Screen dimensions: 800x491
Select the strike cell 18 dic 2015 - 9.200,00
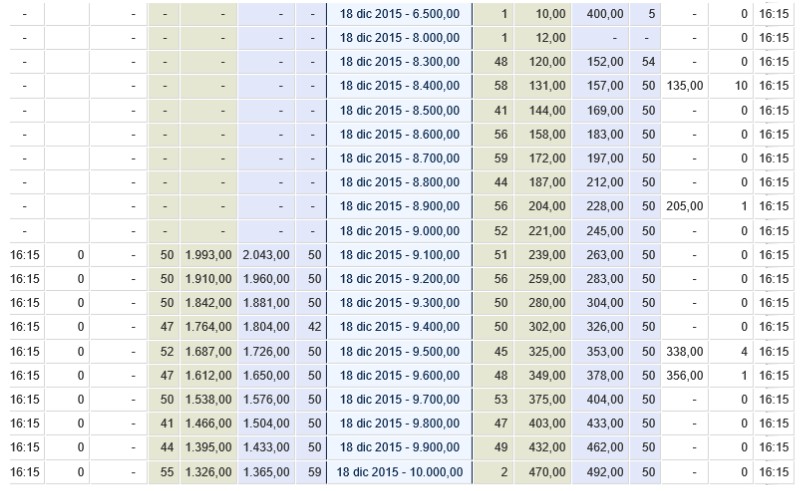pyautogui.click(x=399, y=279)
